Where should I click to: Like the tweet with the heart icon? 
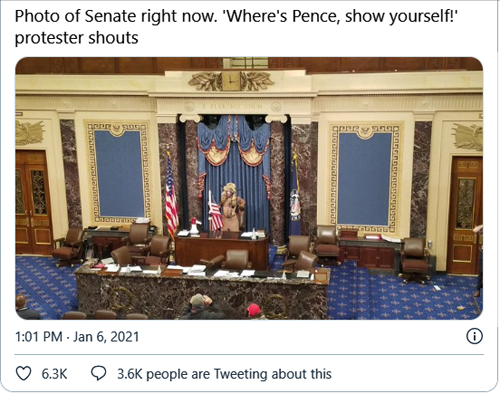(x=24, y=373)
